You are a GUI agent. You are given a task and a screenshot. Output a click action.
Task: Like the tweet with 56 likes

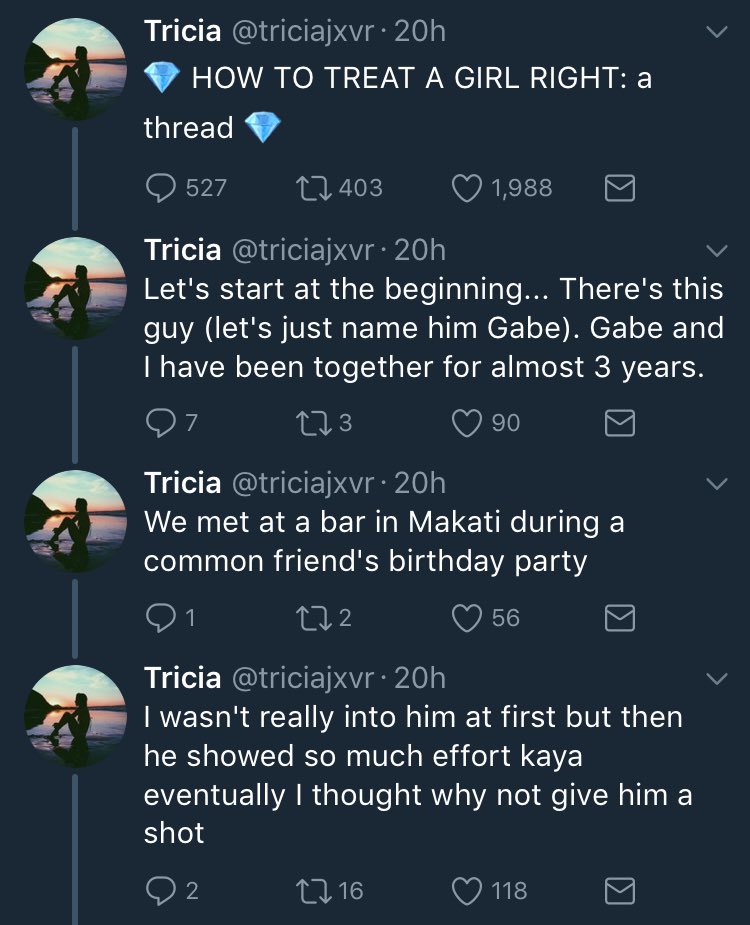[467, 618]
